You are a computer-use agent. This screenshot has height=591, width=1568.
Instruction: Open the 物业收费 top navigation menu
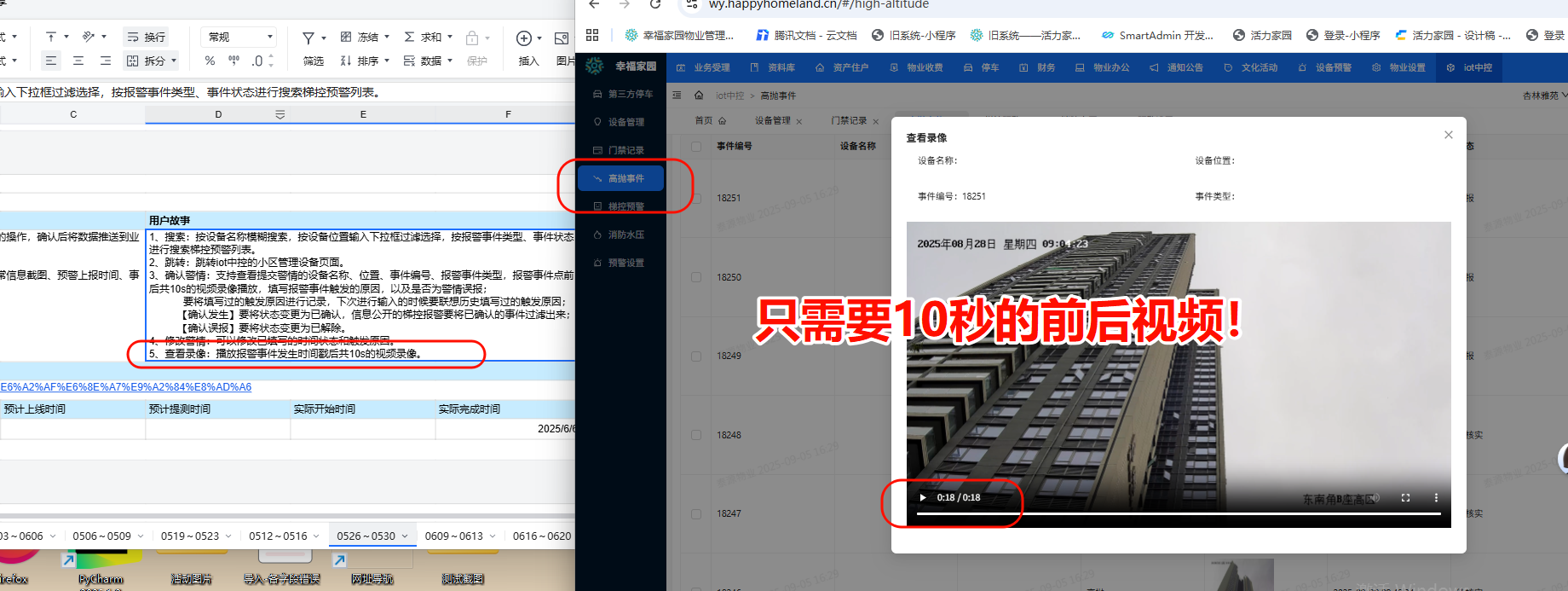[916, 67]
